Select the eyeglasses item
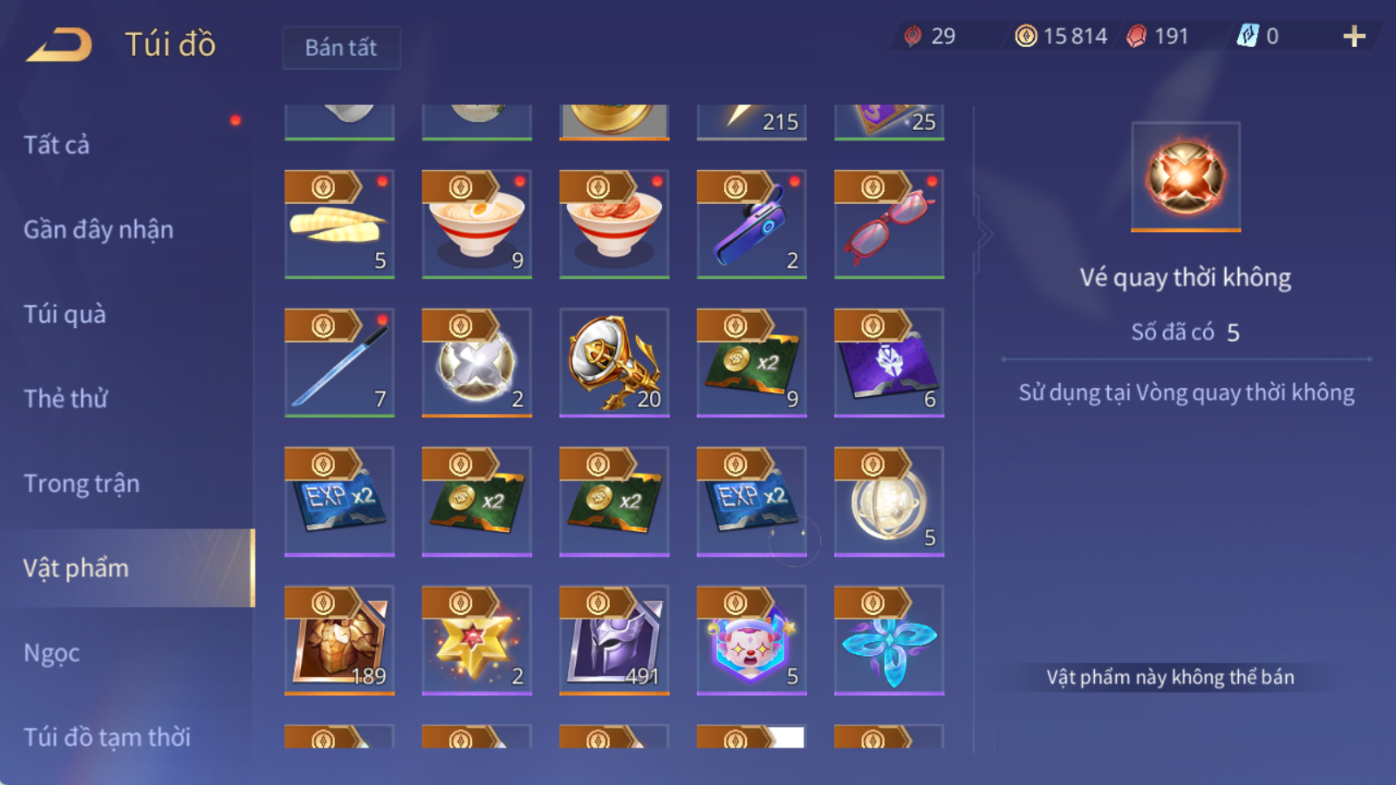Image resolution: width=1396 pixels, height=785 pixels. pyautogui.click(x=889, y=224)
